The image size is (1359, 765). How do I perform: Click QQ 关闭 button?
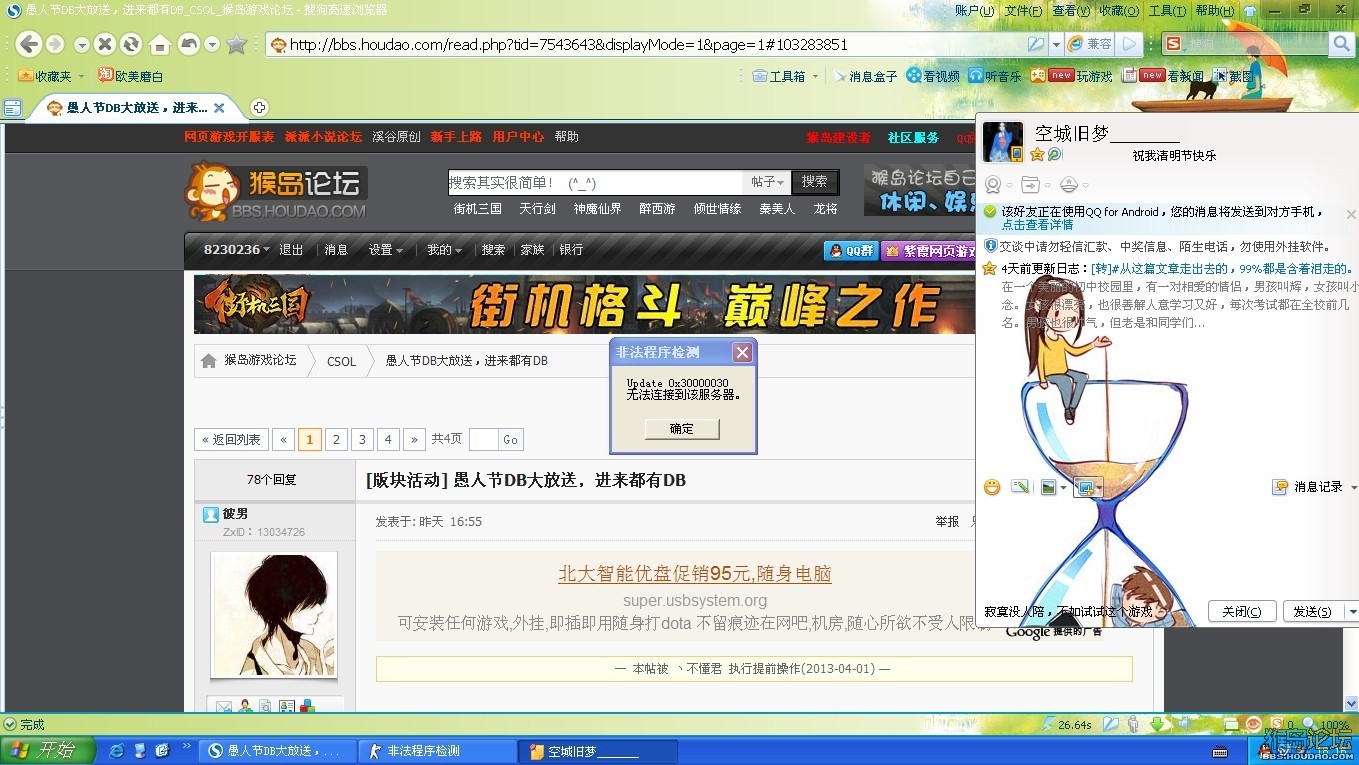(1242, 611)
